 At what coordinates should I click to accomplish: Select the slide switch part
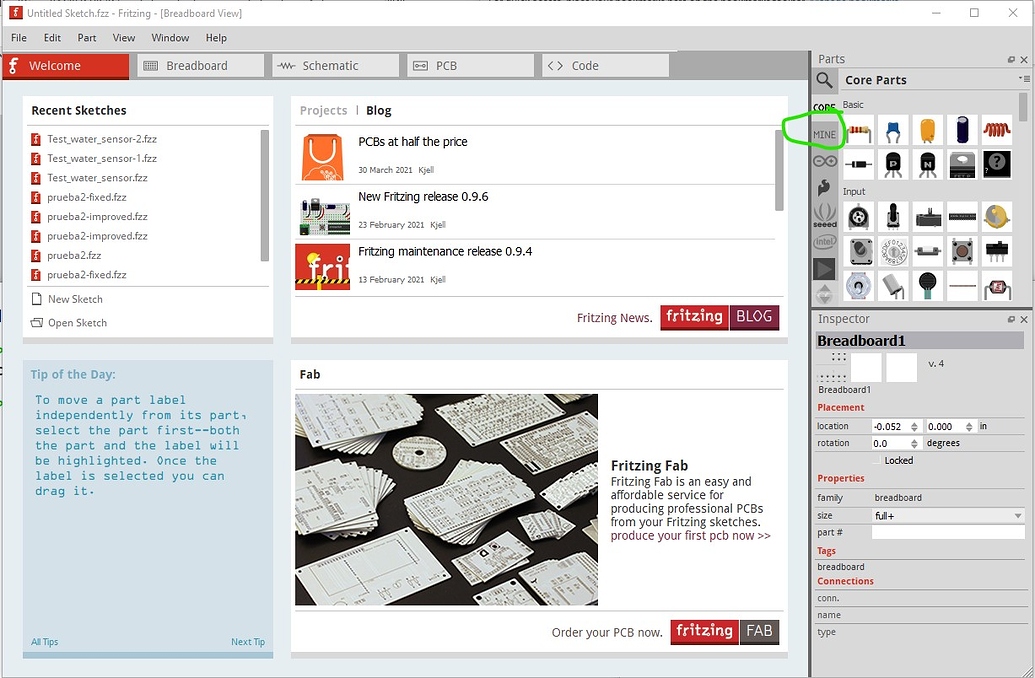(997, 251)
